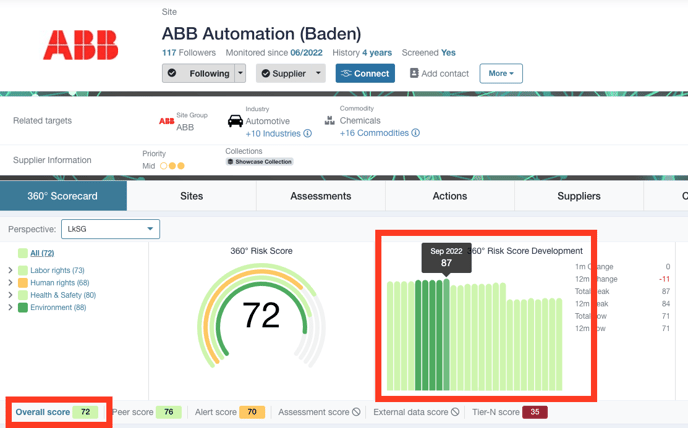Click the Mid priority dots indicator

[x=172, y=166]
